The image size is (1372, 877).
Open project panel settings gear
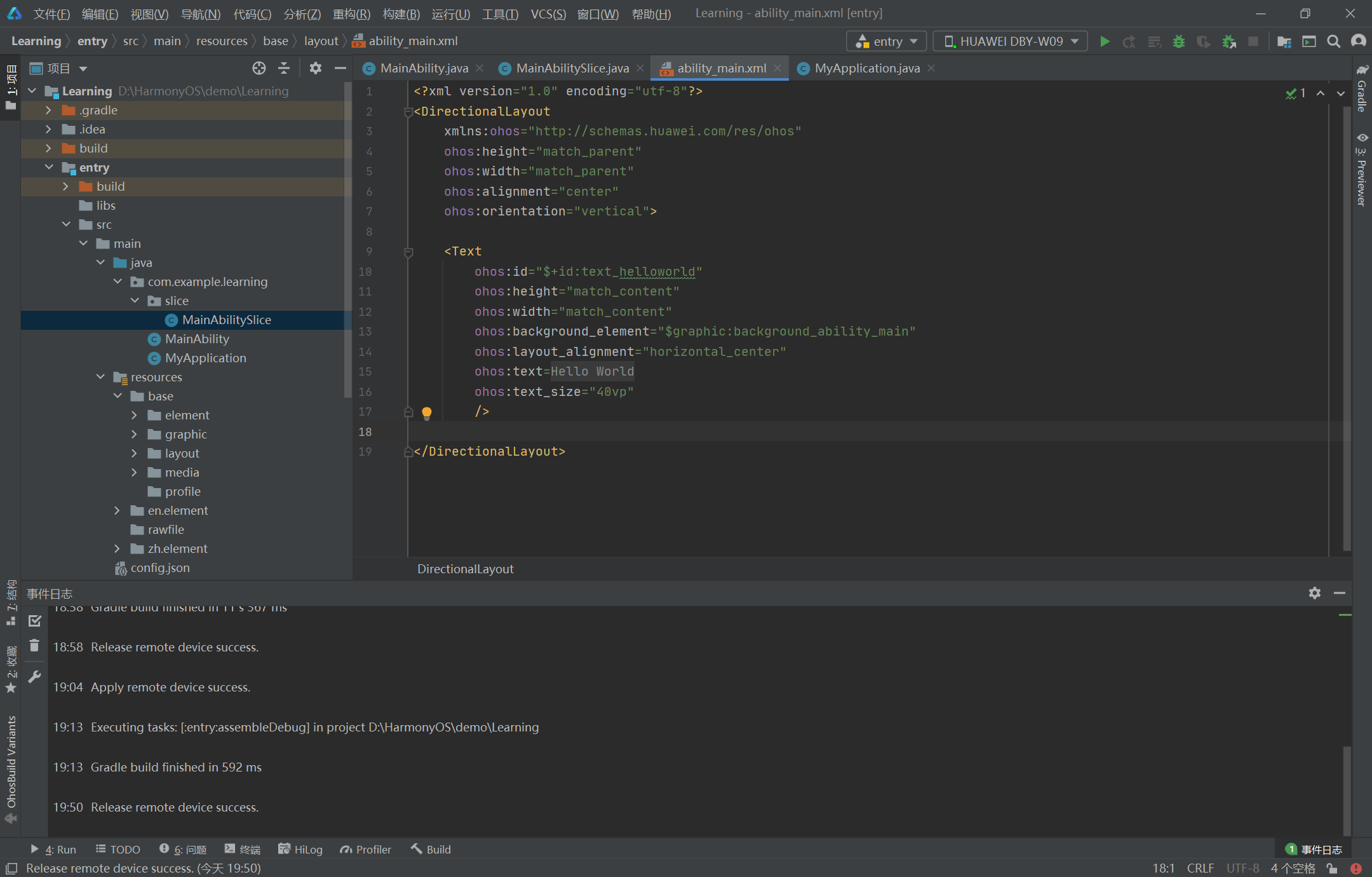[x=315, y=68]
